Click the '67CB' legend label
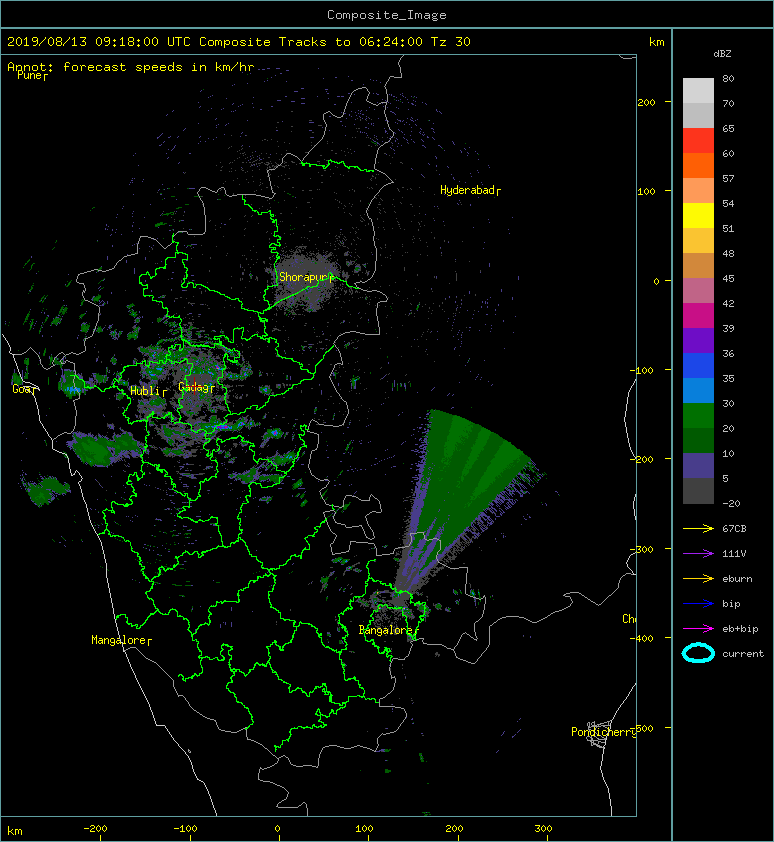The height and width of the screenshot is (842, 774). click(x=734, y=529)
